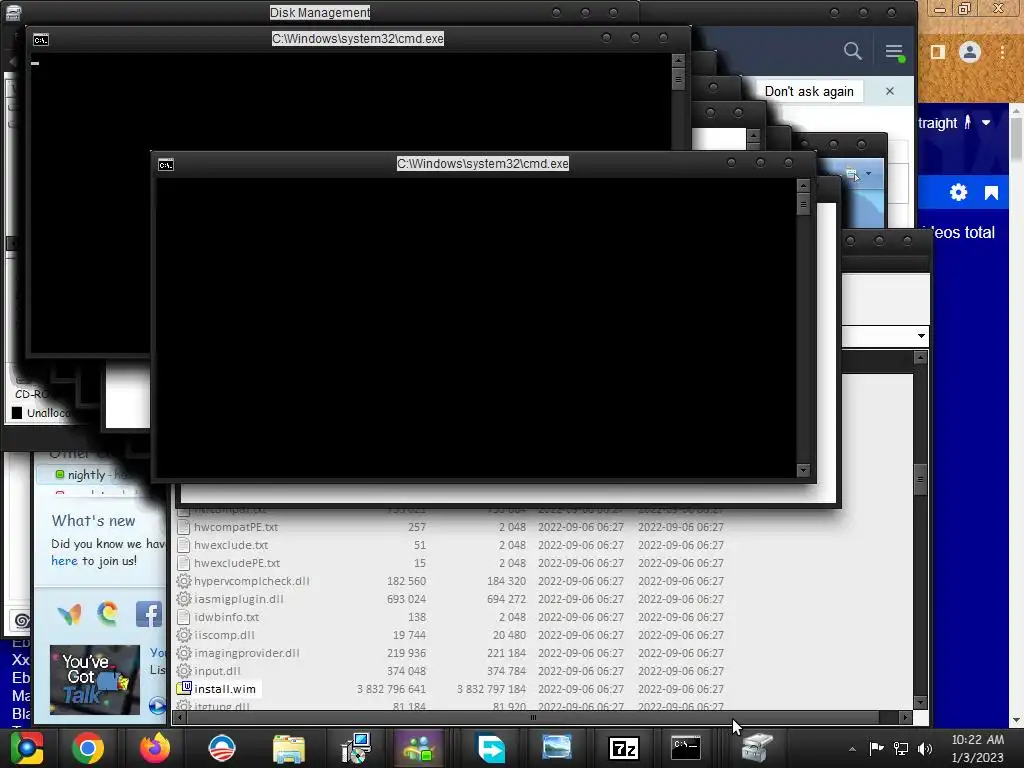This screenshot has height=768, width=1024.
Task: Open the landscape picture taskbar icon
Action: (557, 748)
